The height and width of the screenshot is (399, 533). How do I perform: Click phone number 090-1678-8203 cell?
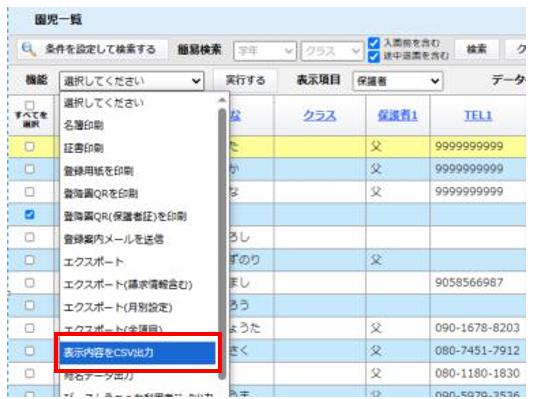pyautogui.click(x=477, y=328)
